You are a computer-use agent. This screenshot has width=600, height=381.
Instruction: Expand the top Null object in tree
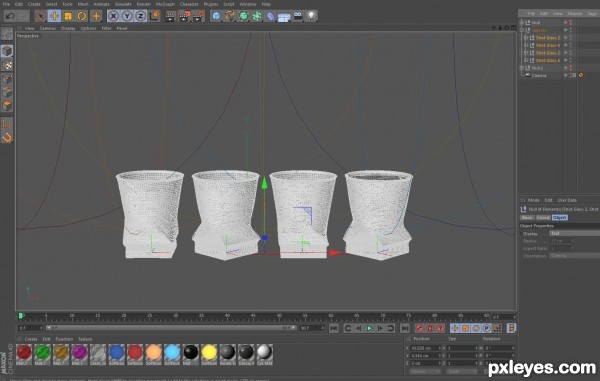pos(522,23)
